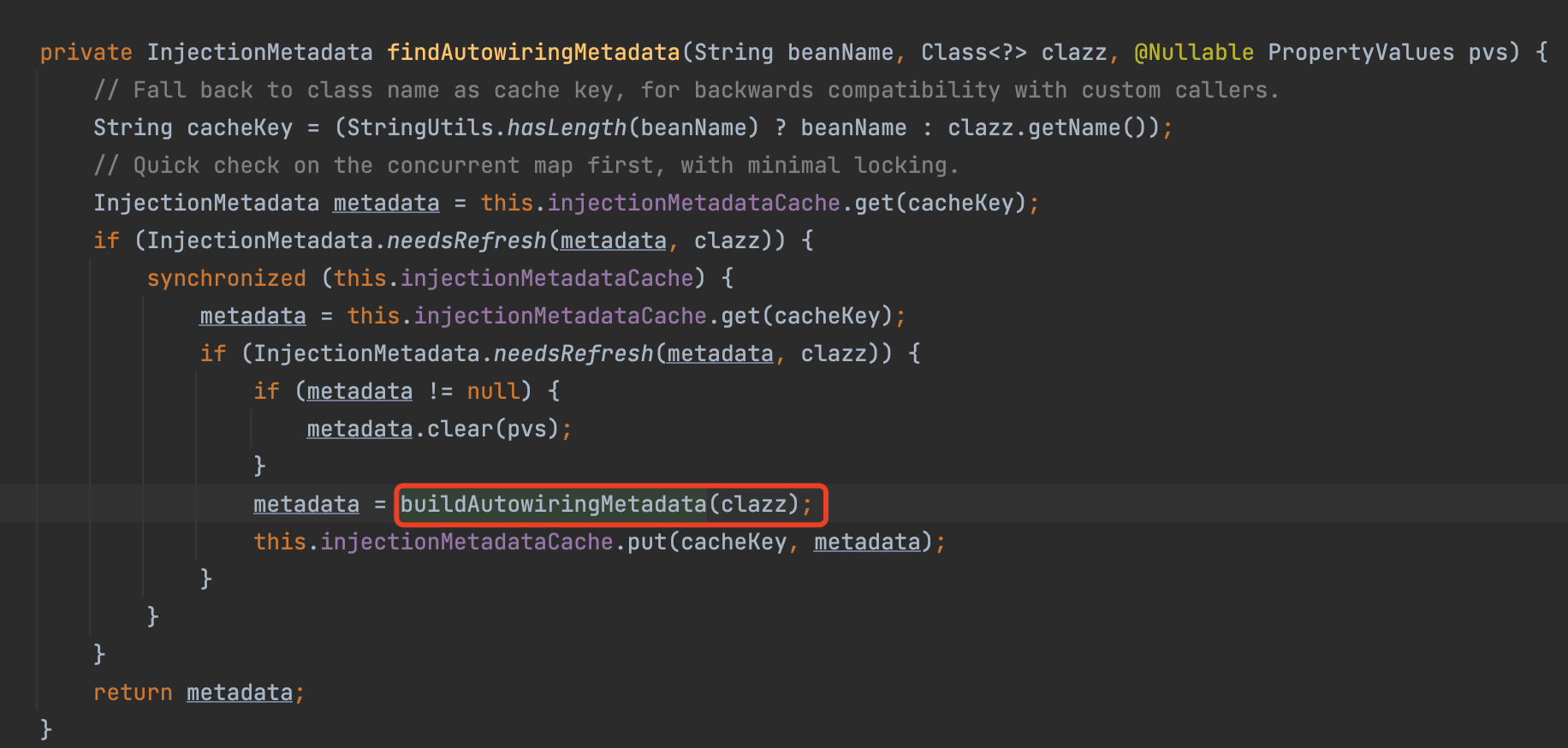The height and width of the screenshot is (748, 1568).
Task: Click the synchronized keyword
Action: (x=227, y=278)
